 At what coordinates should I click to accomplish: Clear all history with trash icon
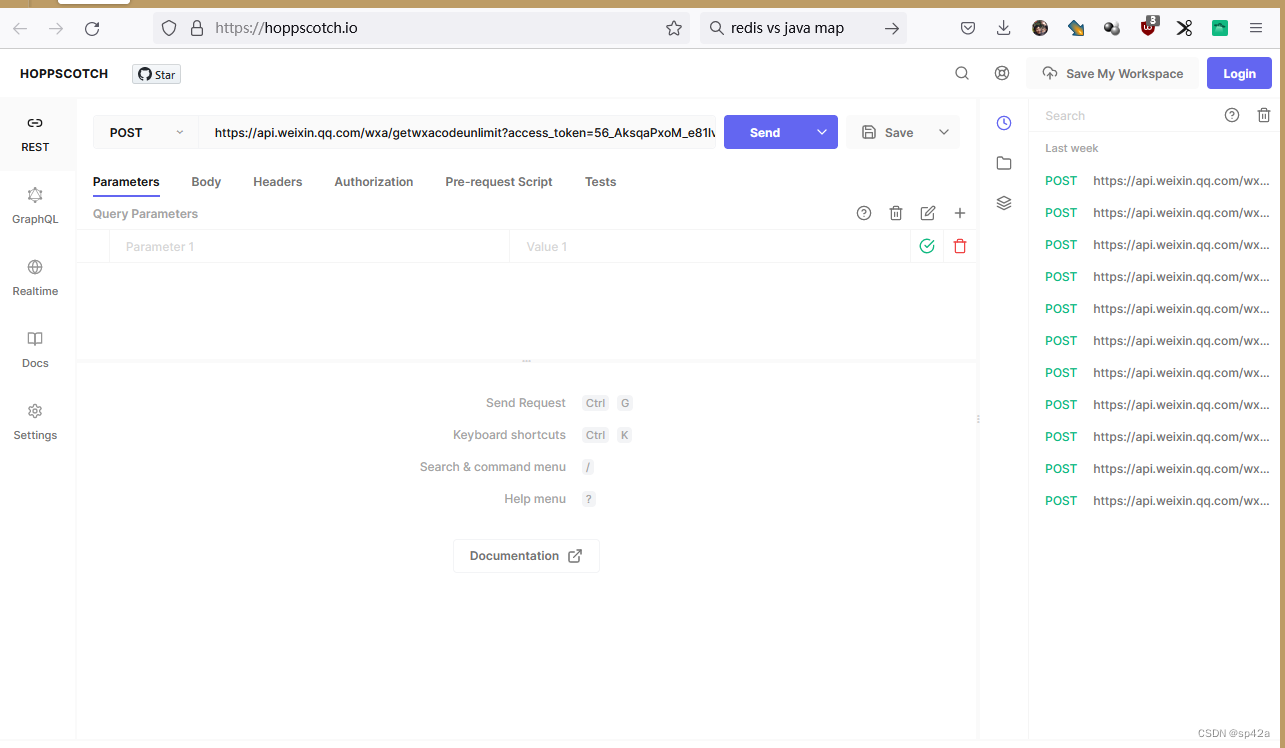pyautogui.click(x=1264, y=115)
